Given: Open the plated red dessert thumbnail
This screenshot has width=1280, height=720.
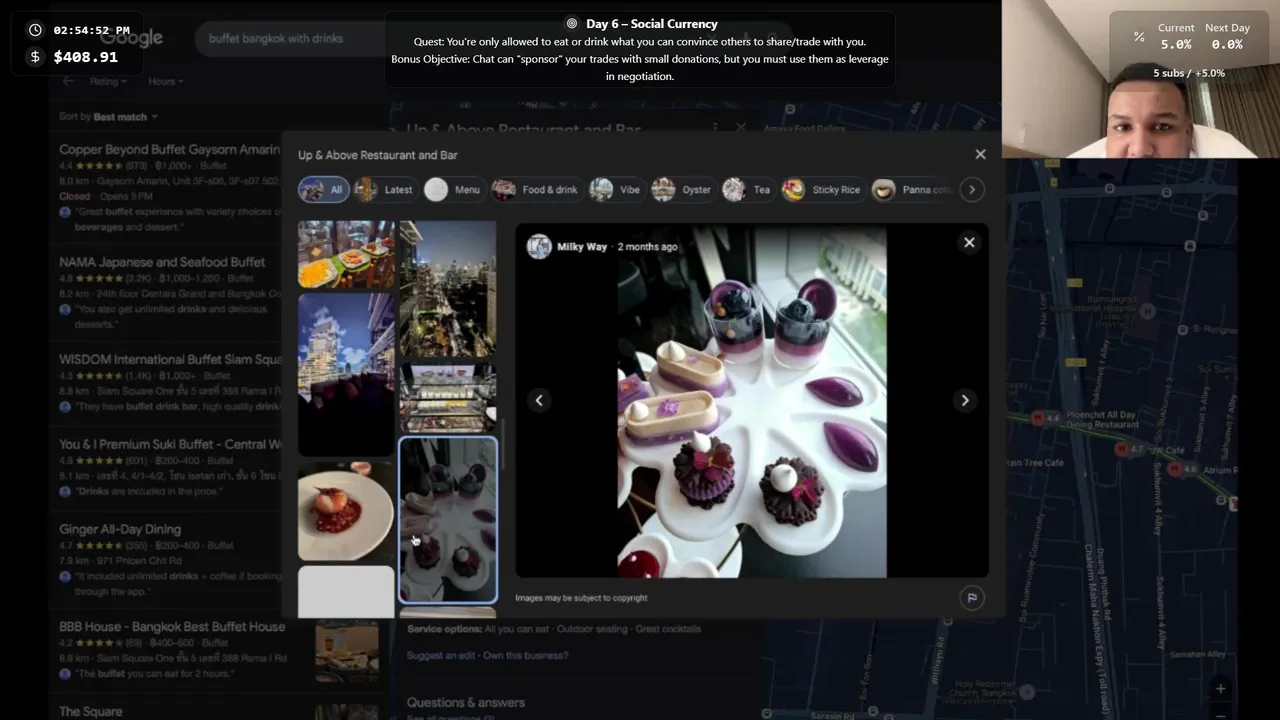Looking at the screenshot, I should [346, 511].
